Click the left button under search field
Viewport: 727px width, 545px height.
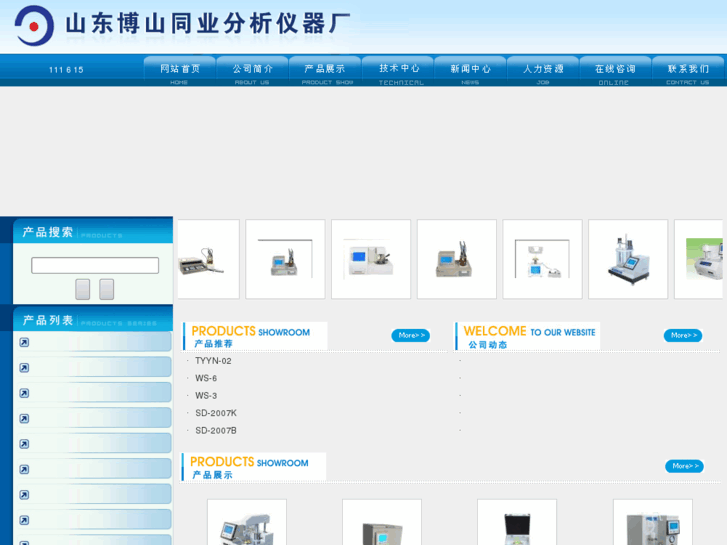(83, 289)
